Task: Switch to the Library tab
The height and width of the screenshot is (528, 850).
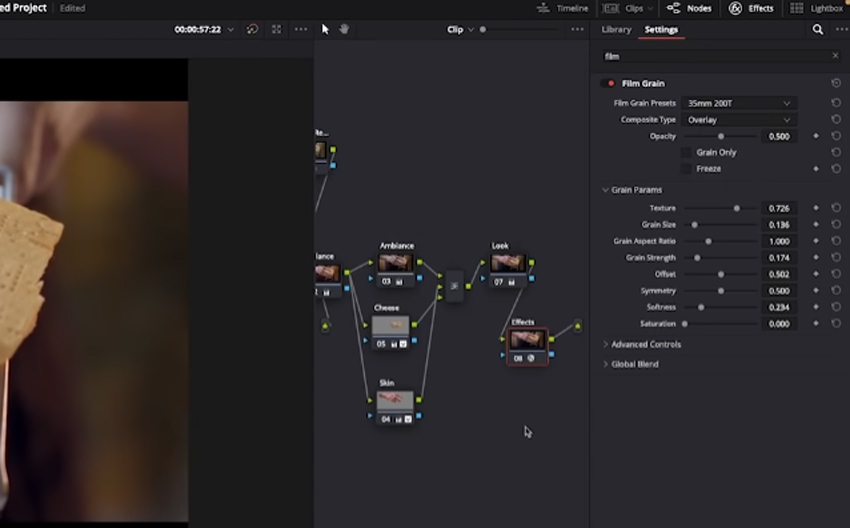Action: (616, 29)
